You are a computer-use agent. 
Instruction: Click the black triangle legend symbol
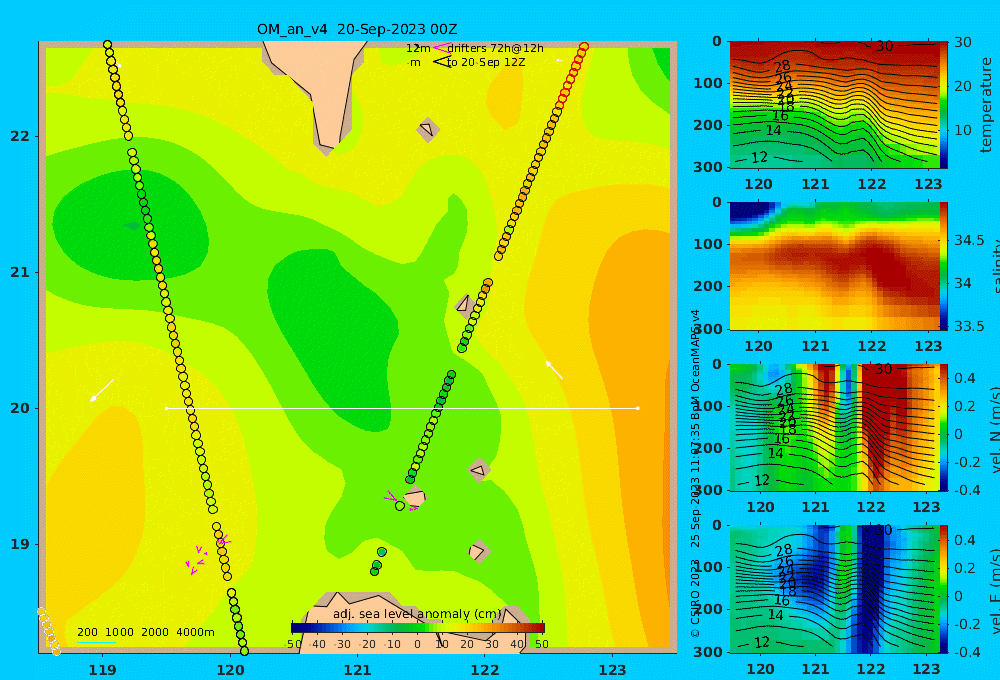(441, 62)
